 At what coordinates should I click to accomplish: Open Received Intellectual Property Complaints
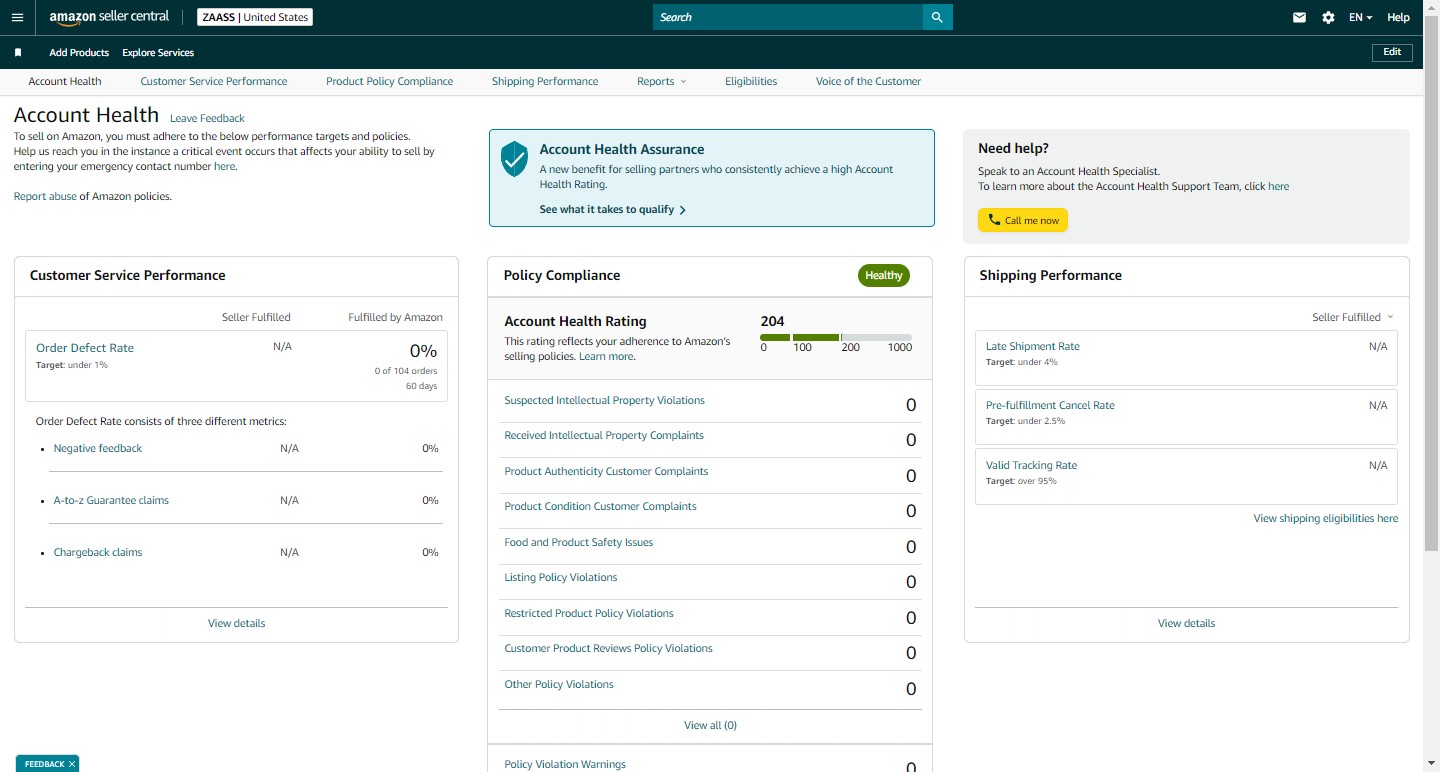tap(604, 435)
